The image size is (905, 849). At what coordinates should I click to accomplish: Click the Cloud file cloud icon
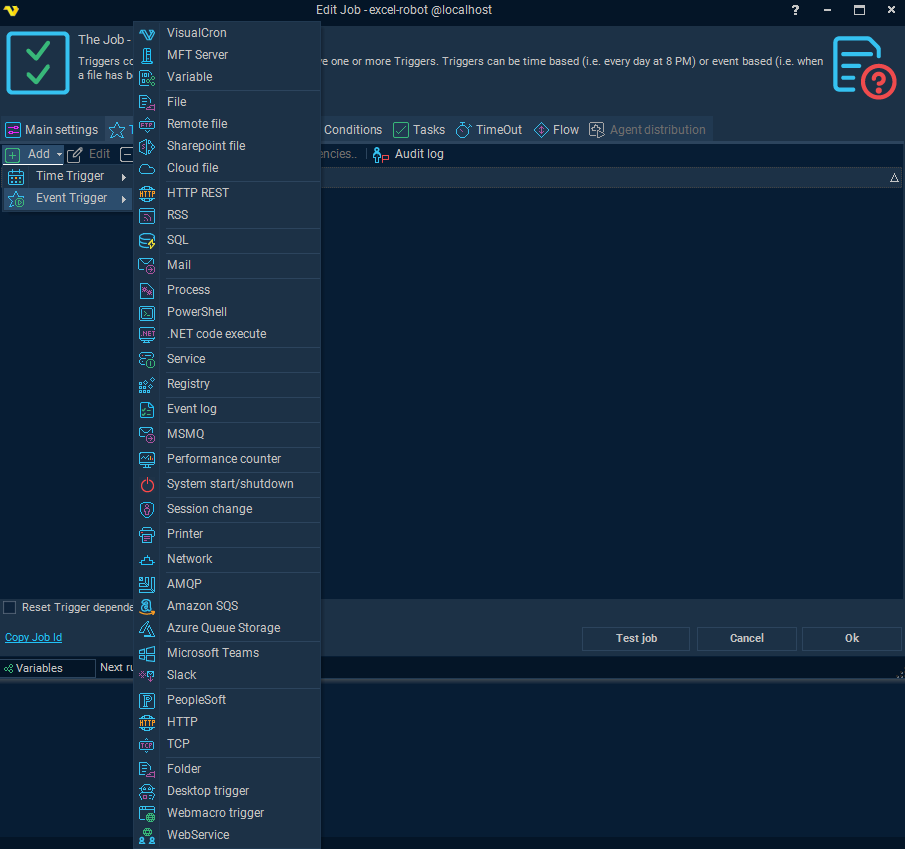click(x=147, y=169)
